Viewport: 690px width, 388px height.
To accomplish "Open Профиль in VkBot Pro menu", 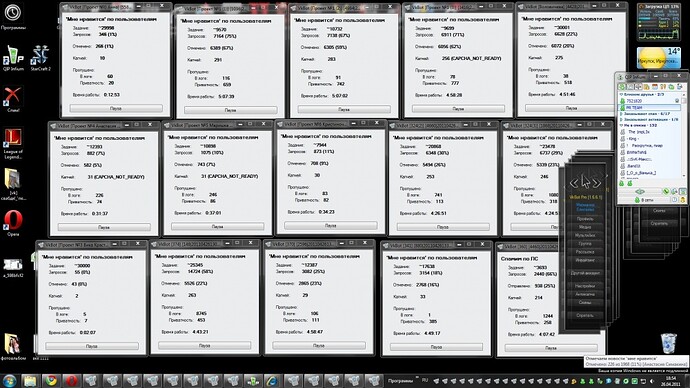I will (x=585, y=218).
